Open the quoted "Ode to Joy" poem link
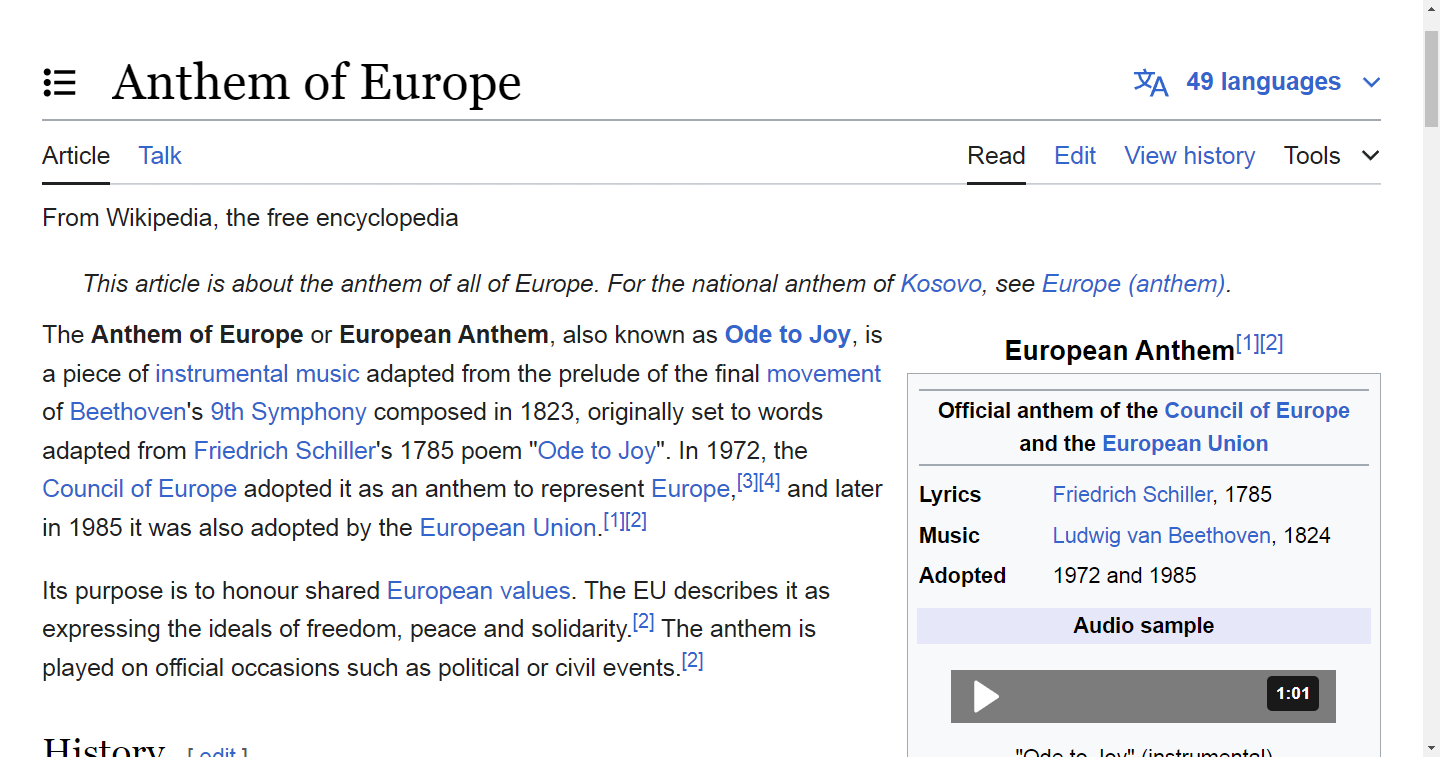Viewport: 1440px width, 757px height. tap(597, 451)
